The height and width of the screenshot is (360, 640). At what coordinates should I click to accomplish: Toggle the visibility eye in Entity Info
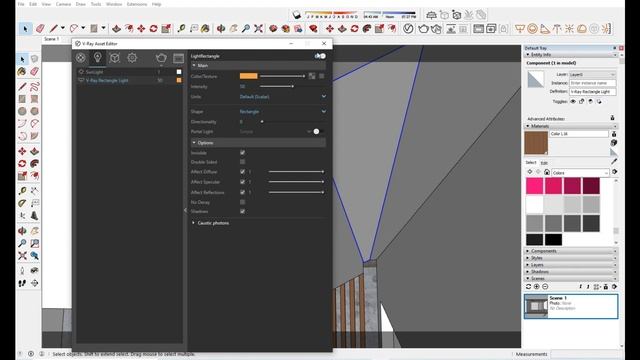point(573,101)
